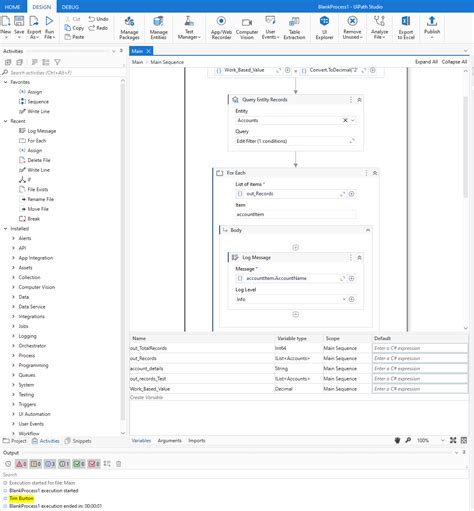Open Analyze File

click(x=379, y=27)
